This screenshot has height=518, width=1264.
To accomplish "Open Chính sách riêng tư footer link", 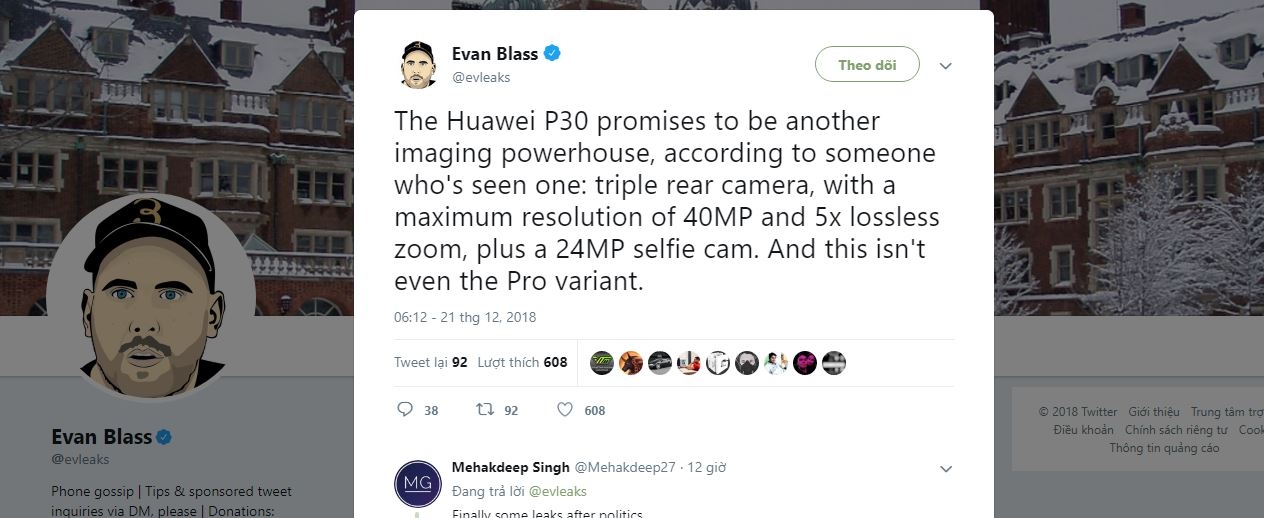I will point(1175,429).
